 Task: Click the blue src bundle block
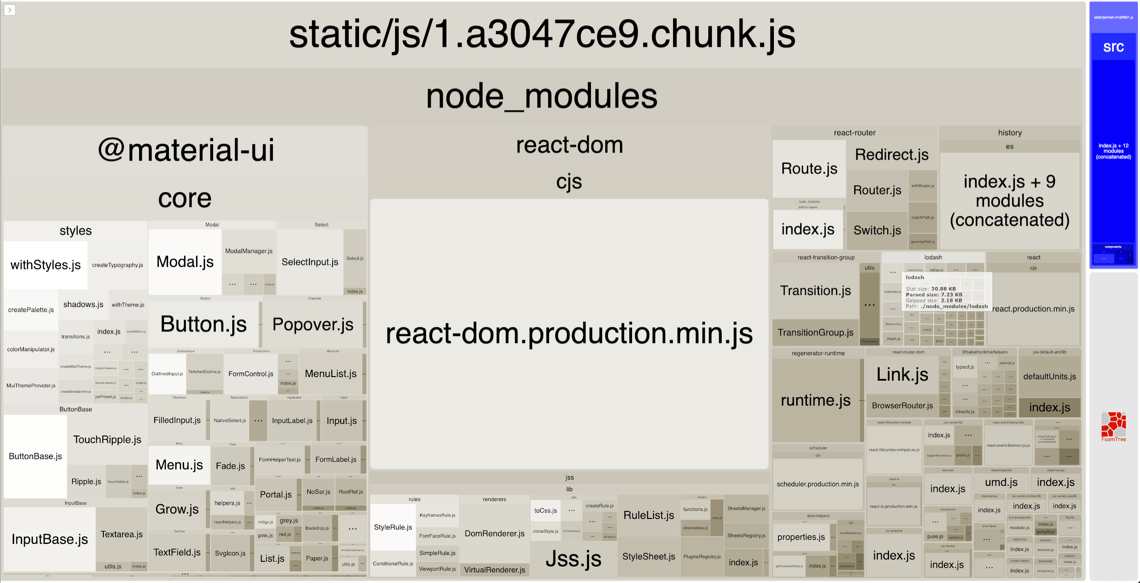1113,47
